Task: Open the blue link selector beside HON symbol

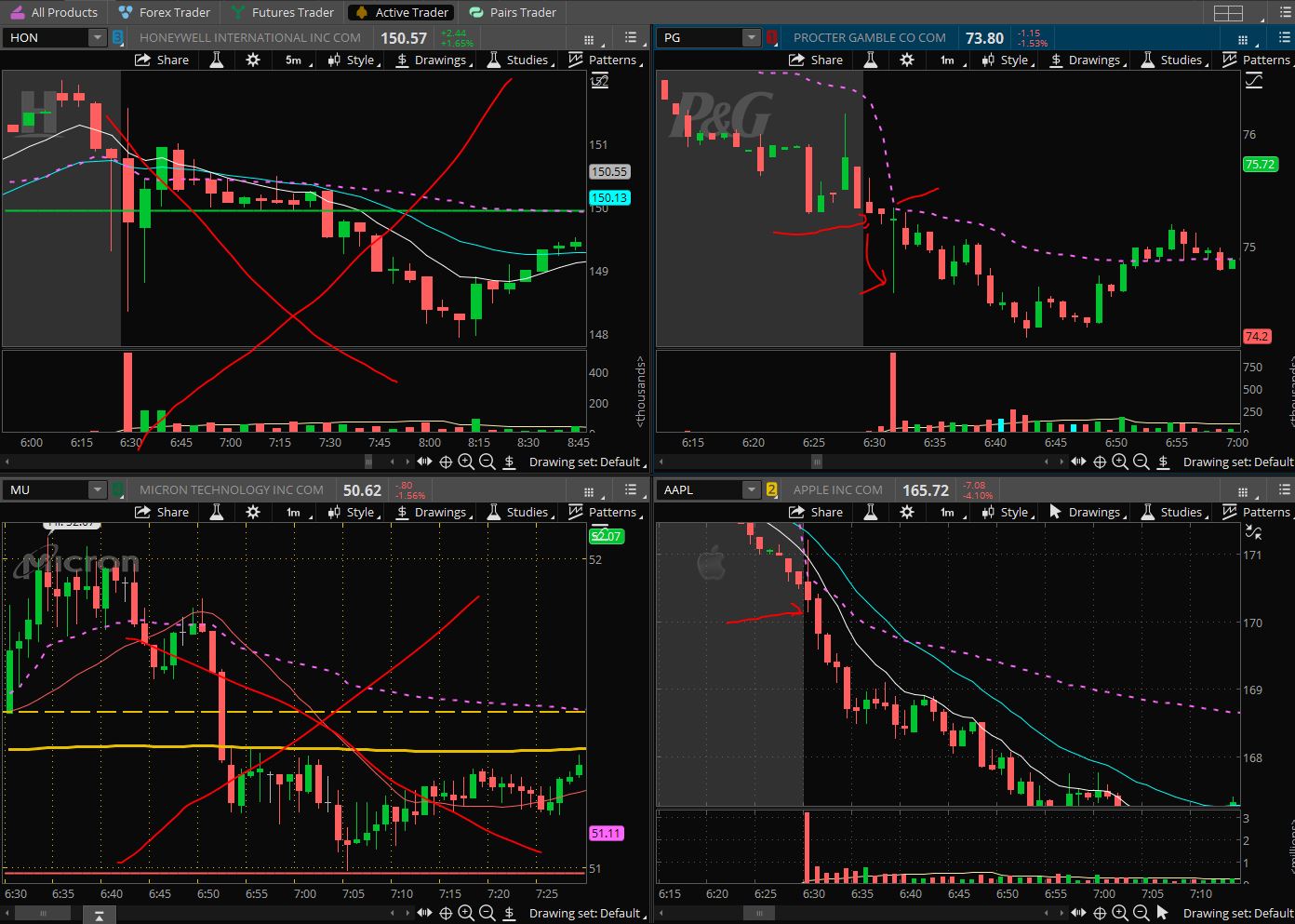Action: click(x=117, y=38)
